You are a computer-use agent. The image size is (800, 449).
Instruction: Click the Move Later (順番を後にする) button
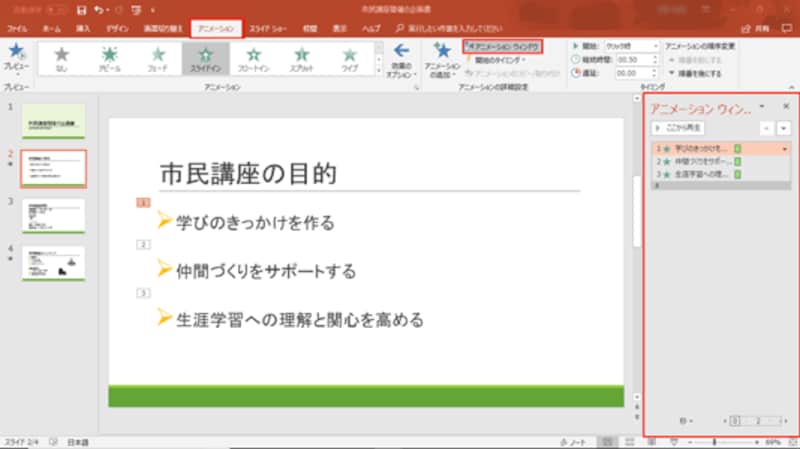click(695, 73)
